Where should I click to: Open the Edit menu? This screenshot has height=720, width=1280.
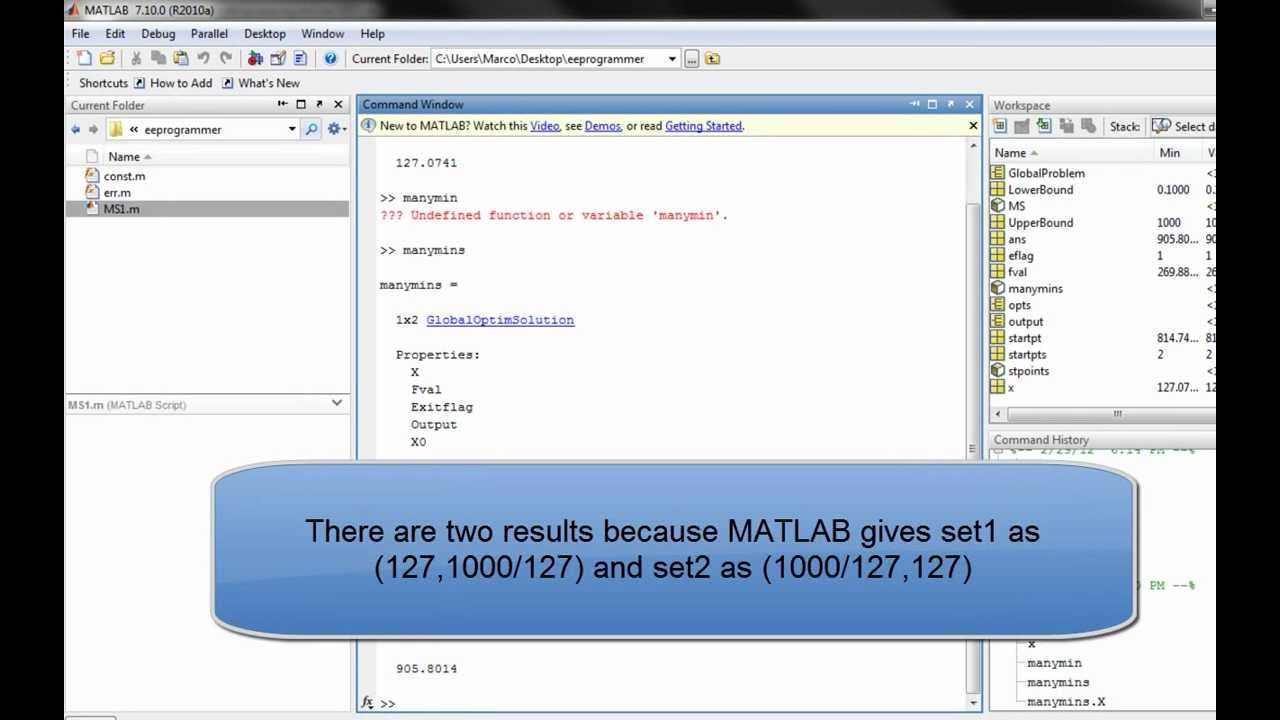[x=115, y=34]
